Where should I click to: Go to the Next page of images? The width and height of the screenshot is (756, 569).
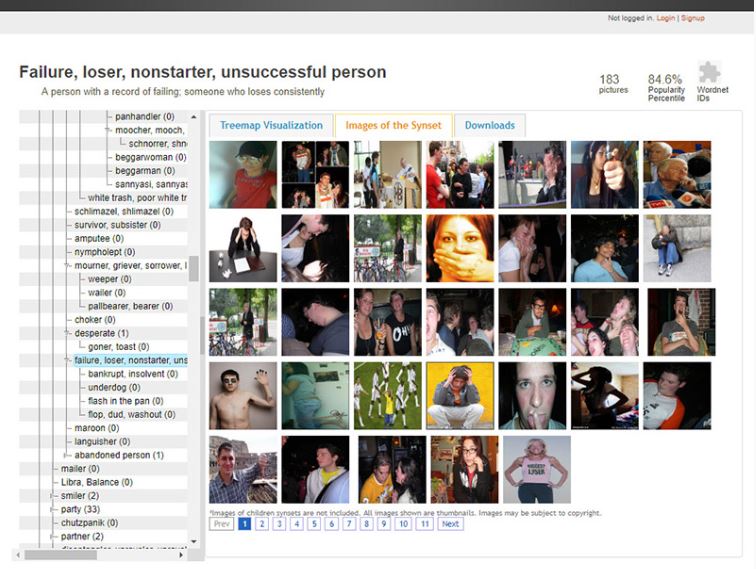coord(450,524)
